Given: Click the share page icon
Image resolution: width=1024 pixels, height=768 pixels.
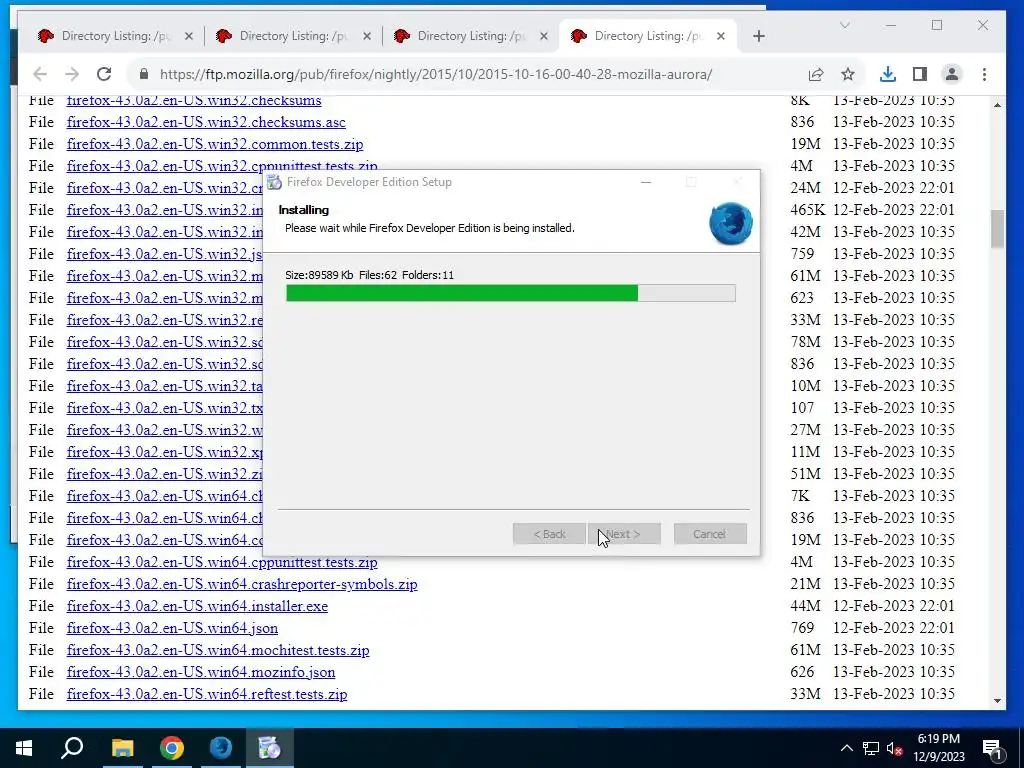Looking at the screenshot, I should pos(816,74).
